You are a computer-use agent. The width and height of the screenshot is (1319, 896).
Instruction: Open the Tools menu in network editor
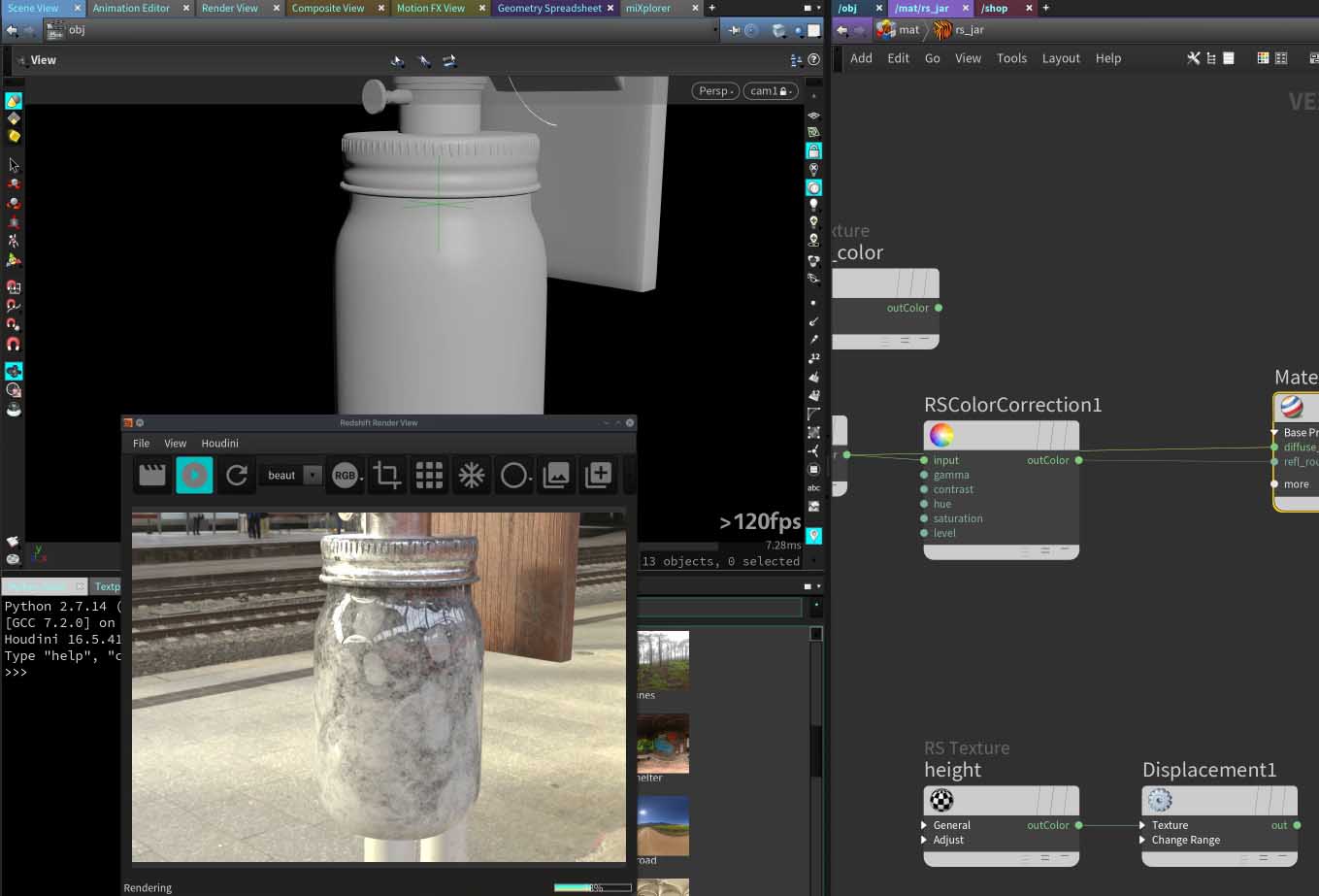click(1011, 58)
